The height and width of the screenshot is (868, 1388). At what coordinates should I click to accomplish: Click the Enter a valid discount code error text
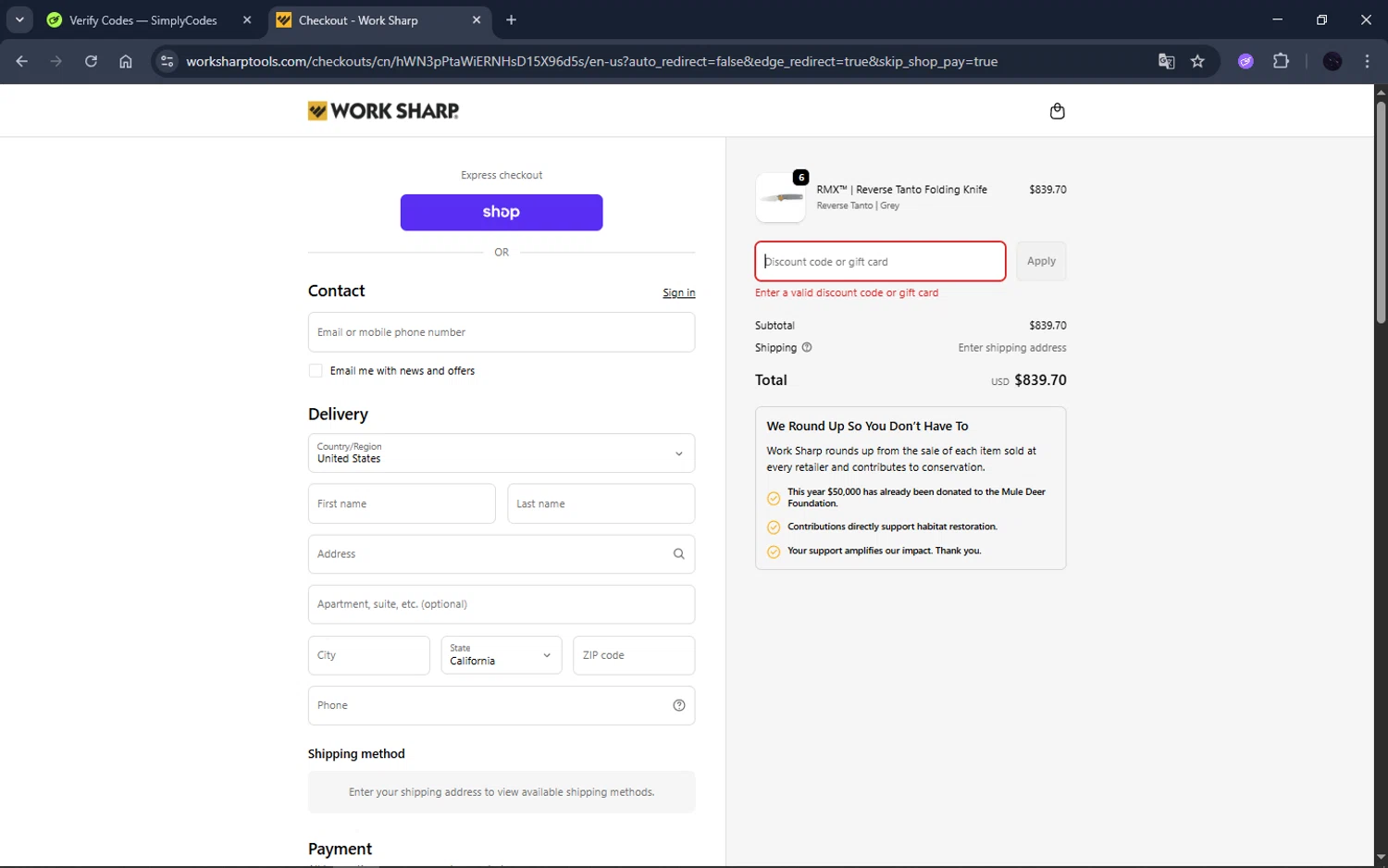pos(847,292)
